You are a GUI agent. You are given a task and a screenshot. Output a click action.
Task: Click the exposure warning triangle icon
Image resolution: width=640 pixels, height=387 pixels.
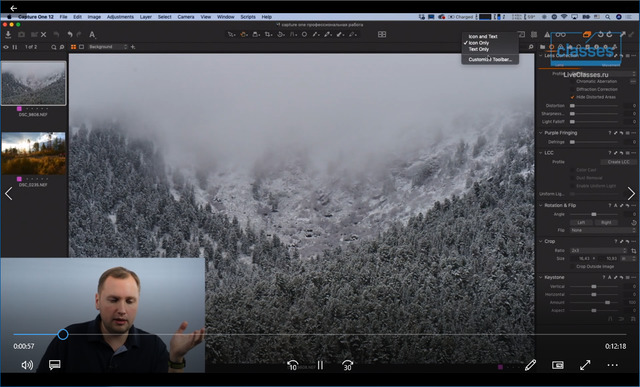[x=547, y=35]
